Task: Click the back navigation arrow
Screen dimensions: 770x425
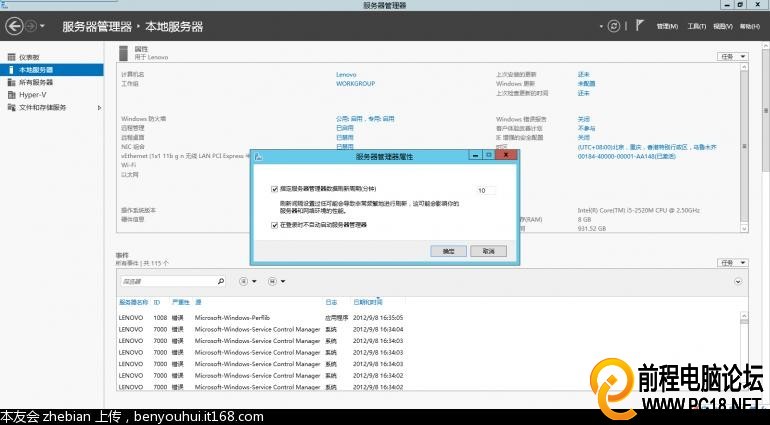Action: pyautogui.click(x=15, y=25)
